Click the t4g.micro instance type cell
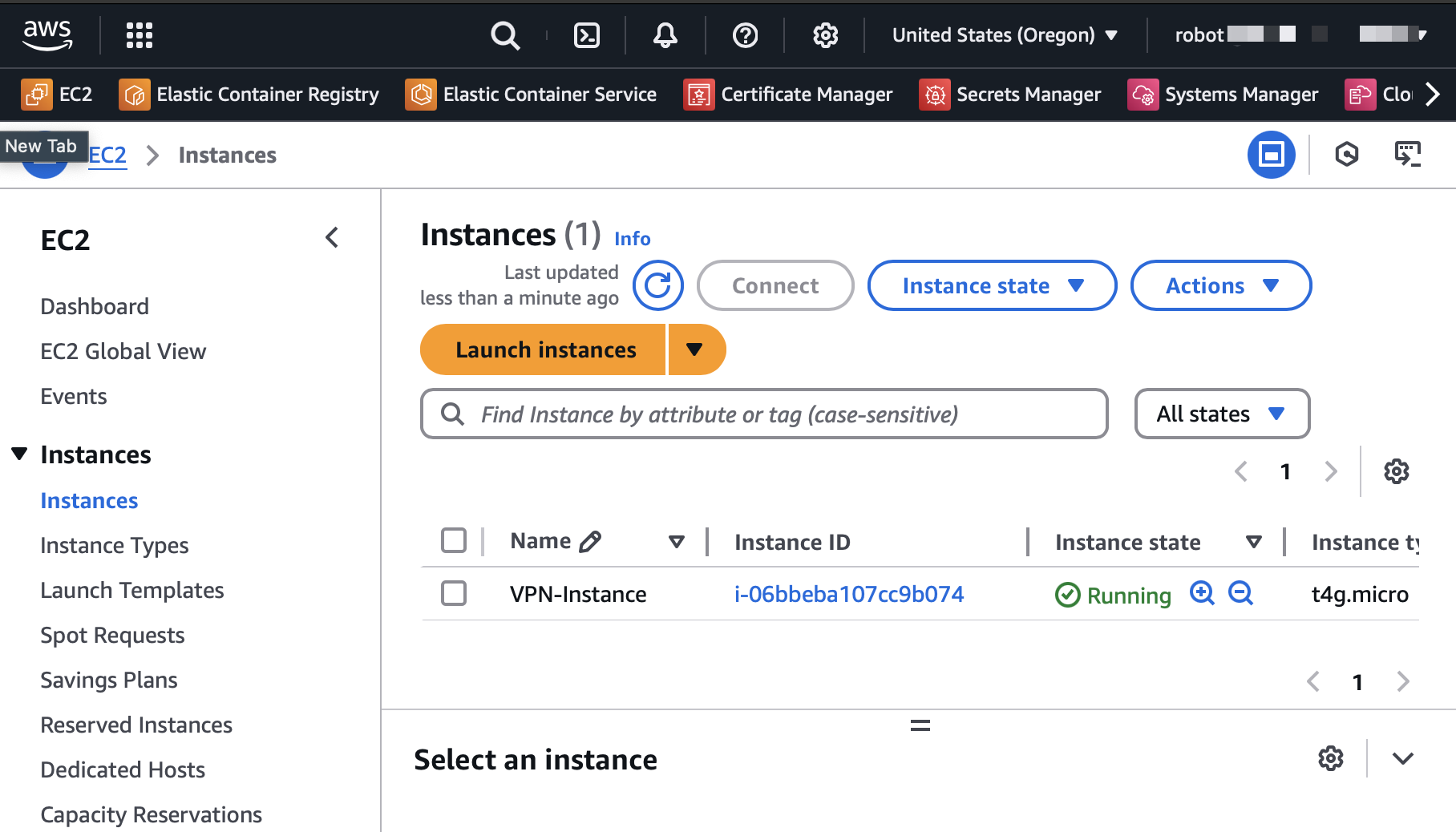This screenshot has height=832, width=1456. click(1361, 594)
